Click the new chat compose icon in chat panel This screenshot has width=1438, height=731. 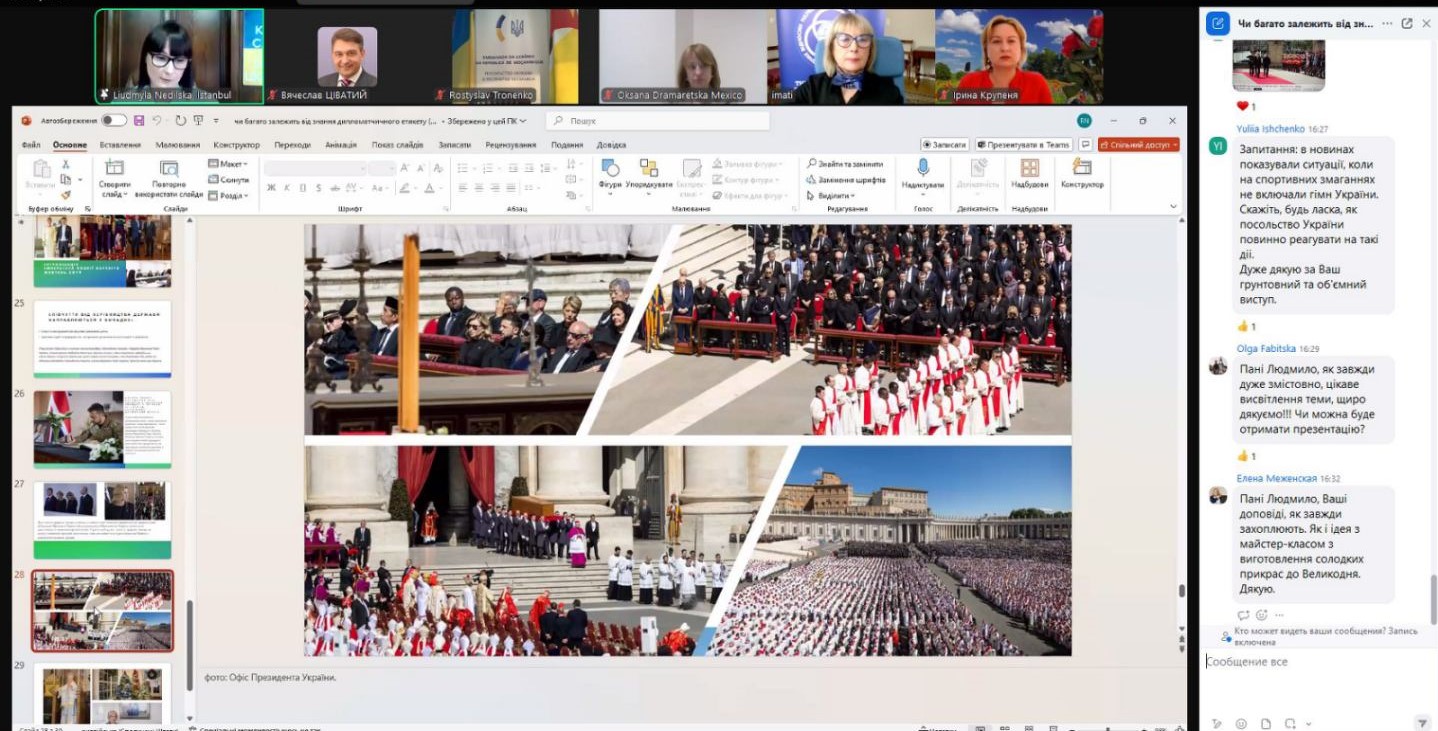[x=1217, y=24]
